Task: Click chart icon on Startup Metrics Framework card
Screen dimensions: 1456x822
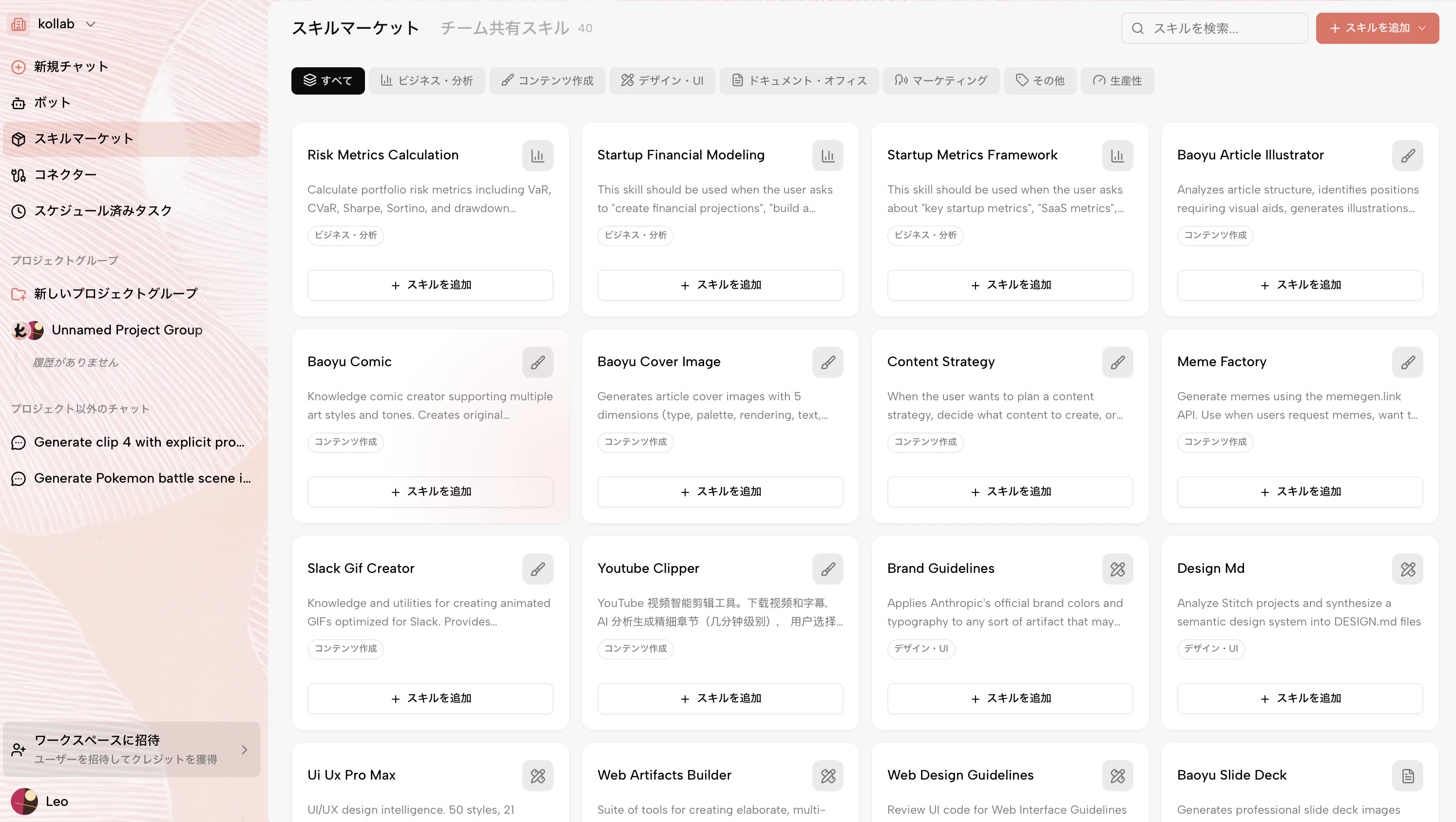Action: [1117, 156]
